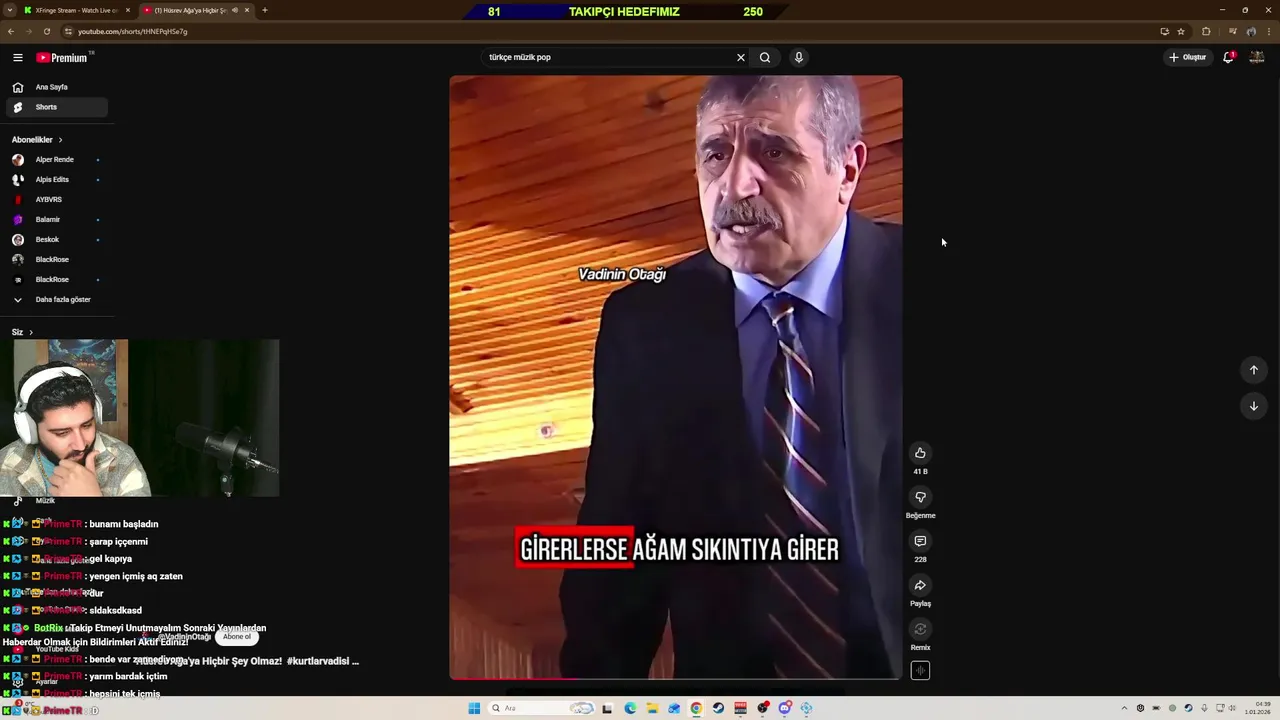Click the search magnifier button
This screenshot has width=1280, height=720.
coord(765,57)
